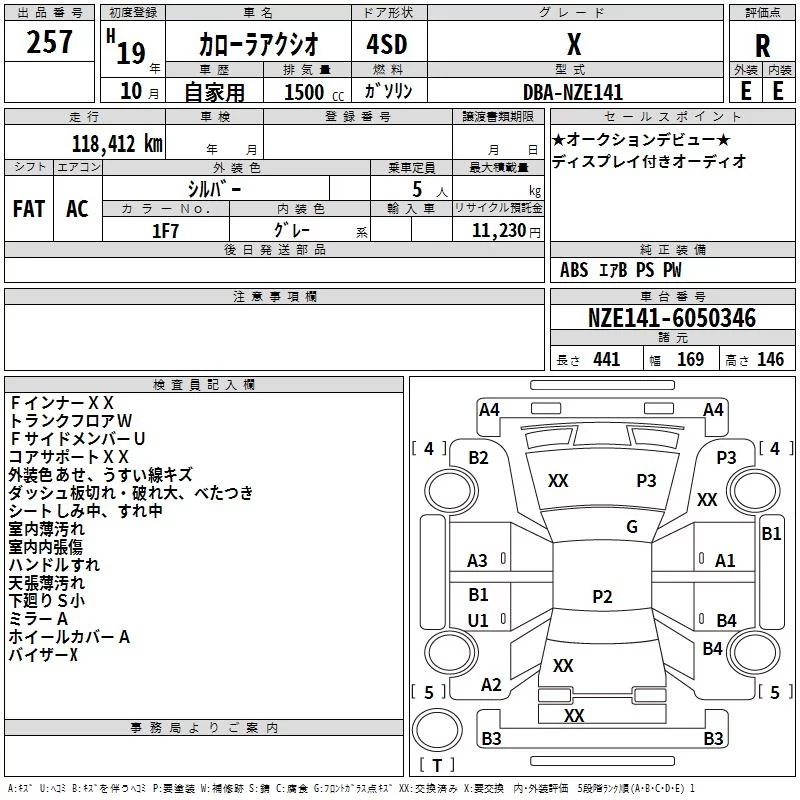
Task: Click the tire circle beside the outer P3 mark
Action: (x=753, y=491)
